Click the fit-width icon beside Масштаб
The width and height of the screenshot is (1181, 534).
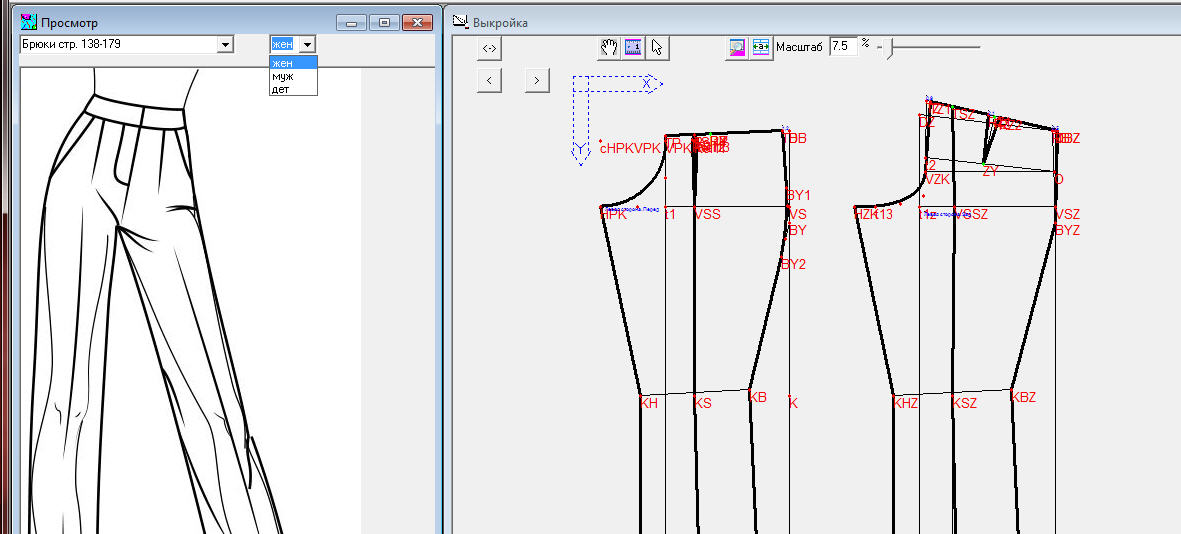761,47
